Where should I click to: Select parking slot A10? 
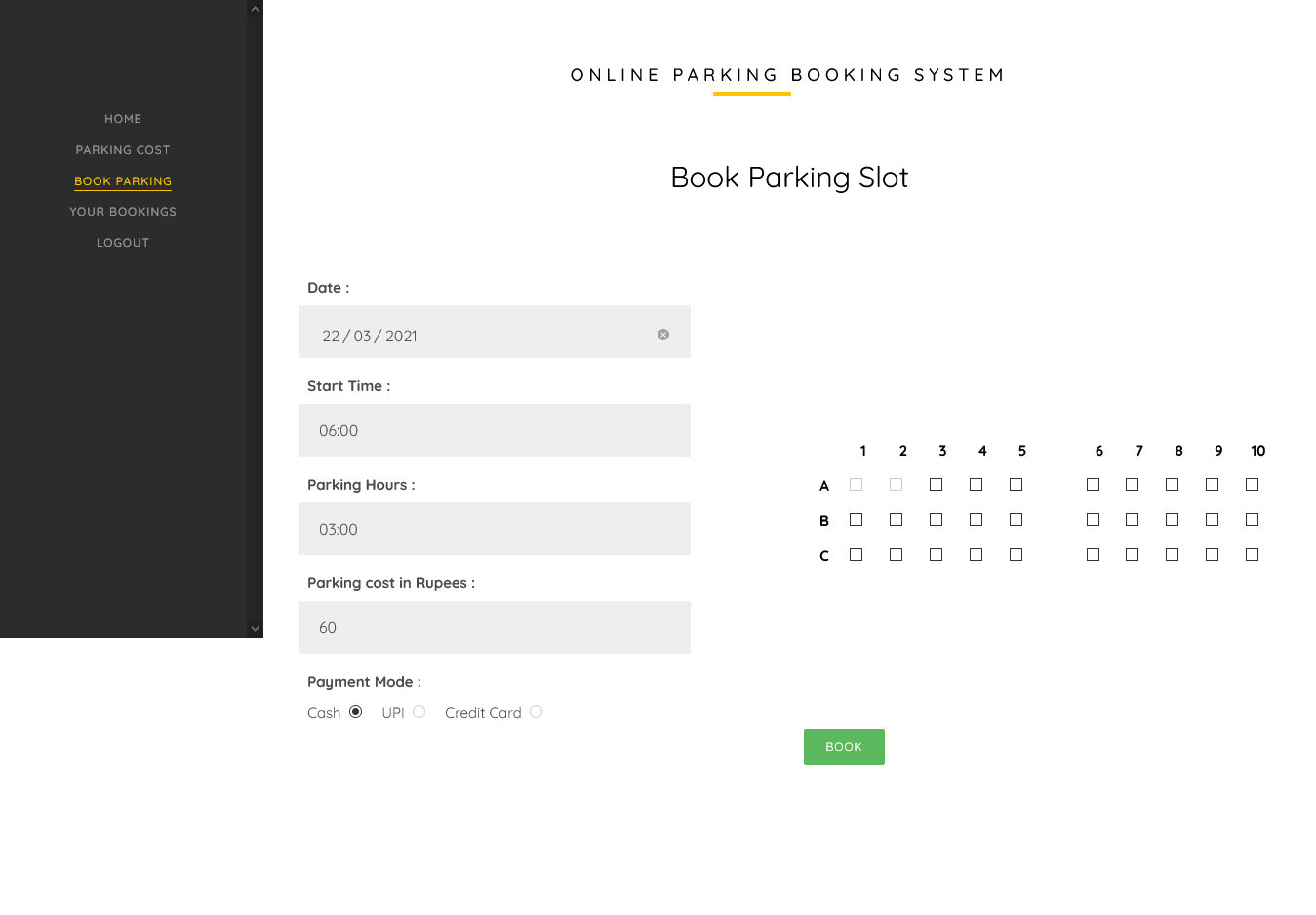pyautogui.click(x=1252, y=485)
